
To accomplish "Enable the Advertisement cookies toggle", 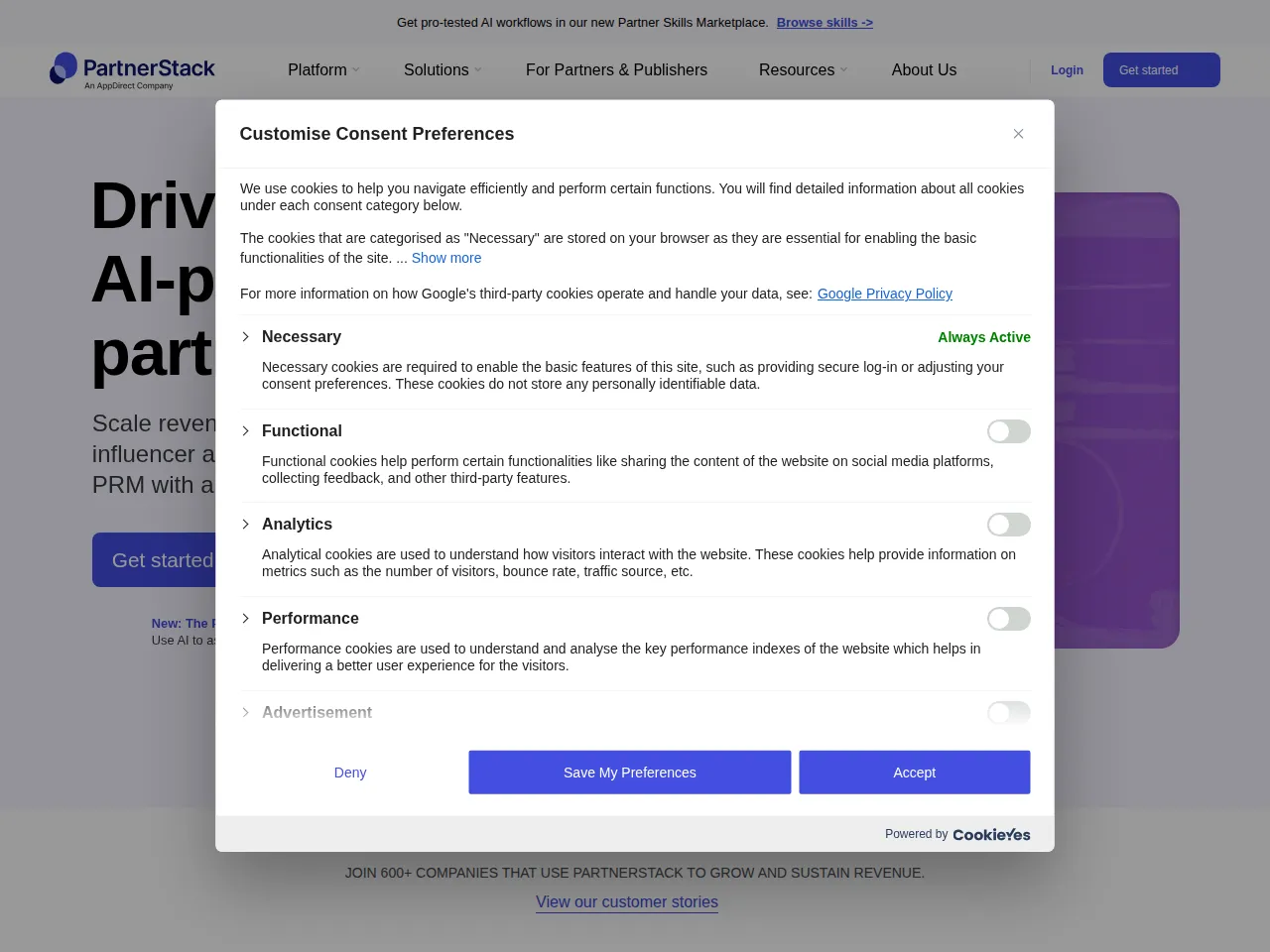I will (1009, 713).
